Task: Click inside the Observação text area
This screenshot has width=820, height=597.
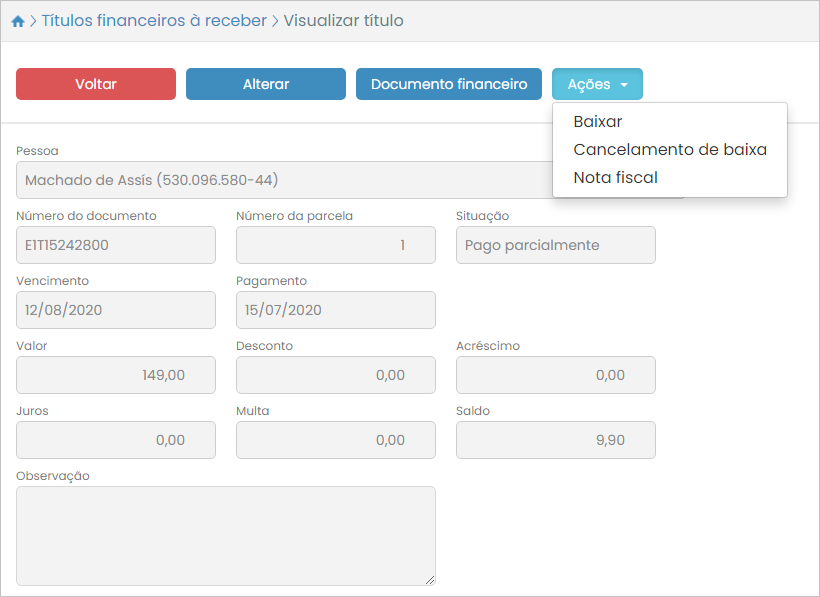Action: [x=225, y=535]
